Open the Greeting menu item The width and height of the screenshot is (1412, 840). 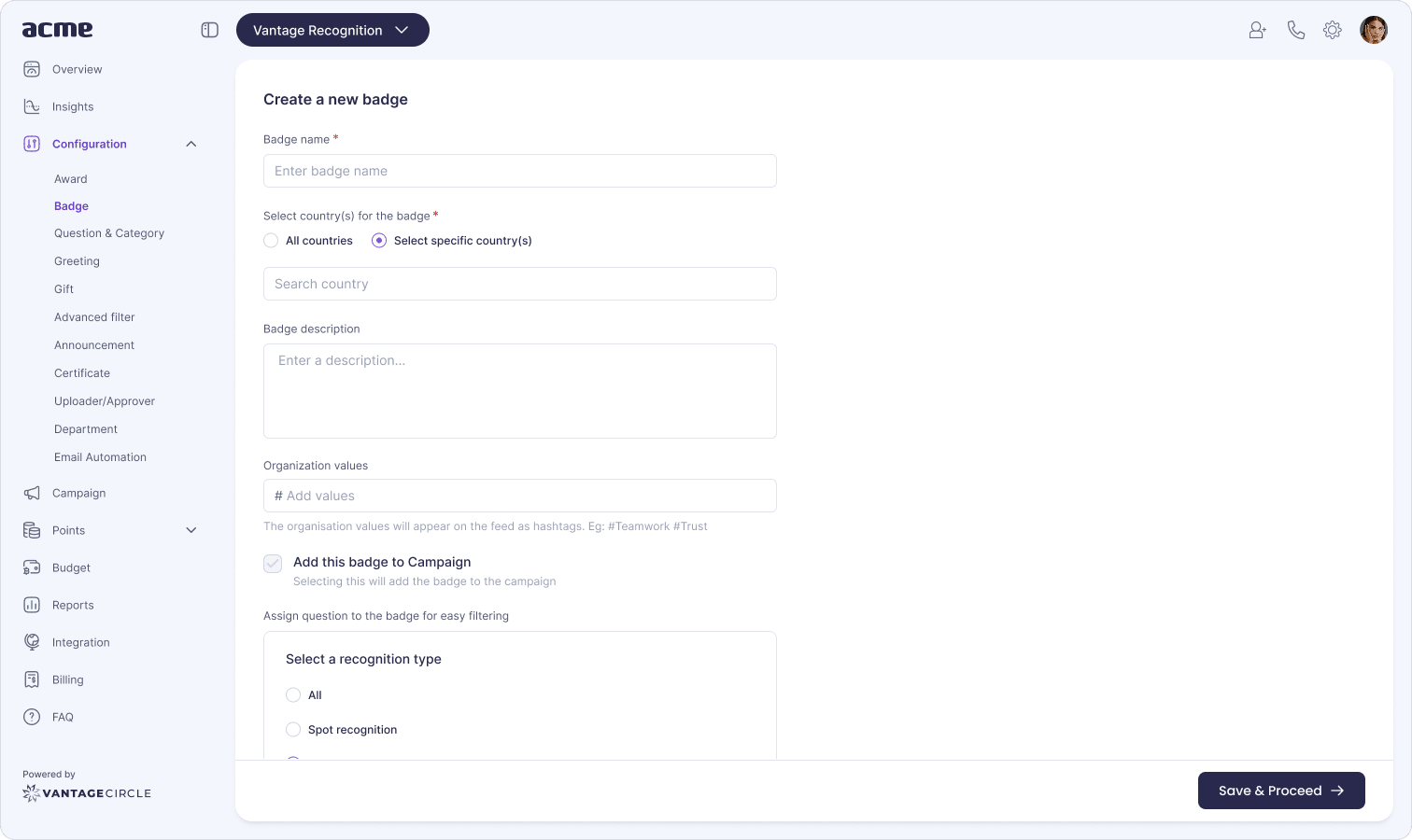[77, 261]
